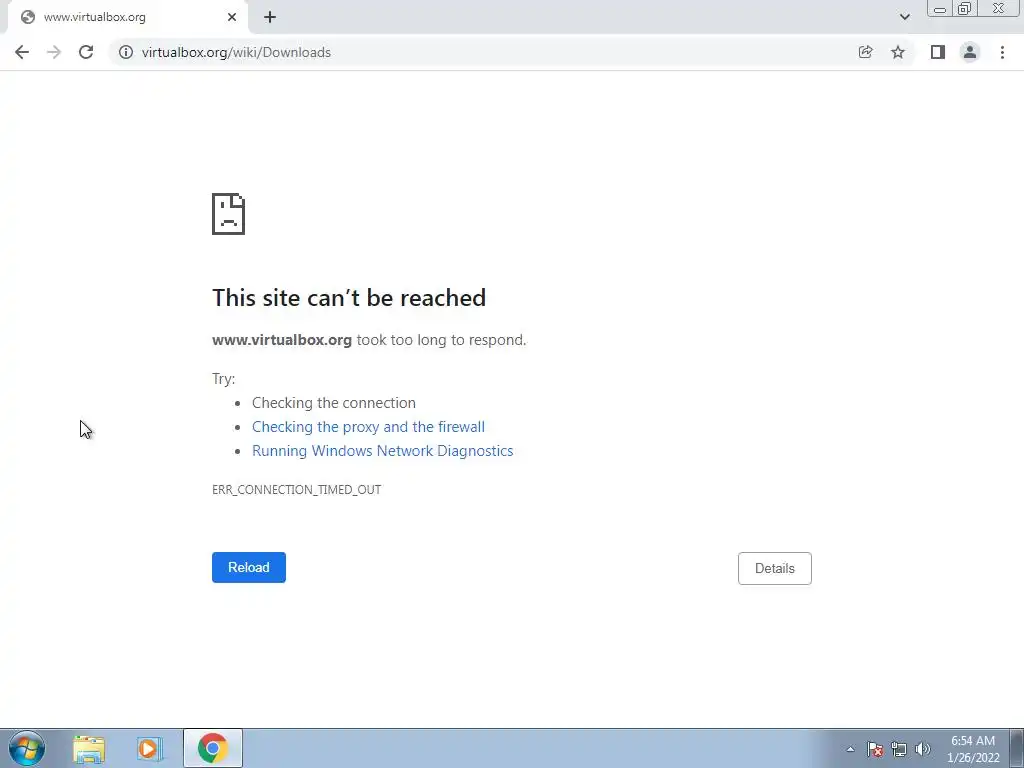Bookmark this tab with the star icon
Viewport: 1024px width, 768px height.
(x=898, y=52)
